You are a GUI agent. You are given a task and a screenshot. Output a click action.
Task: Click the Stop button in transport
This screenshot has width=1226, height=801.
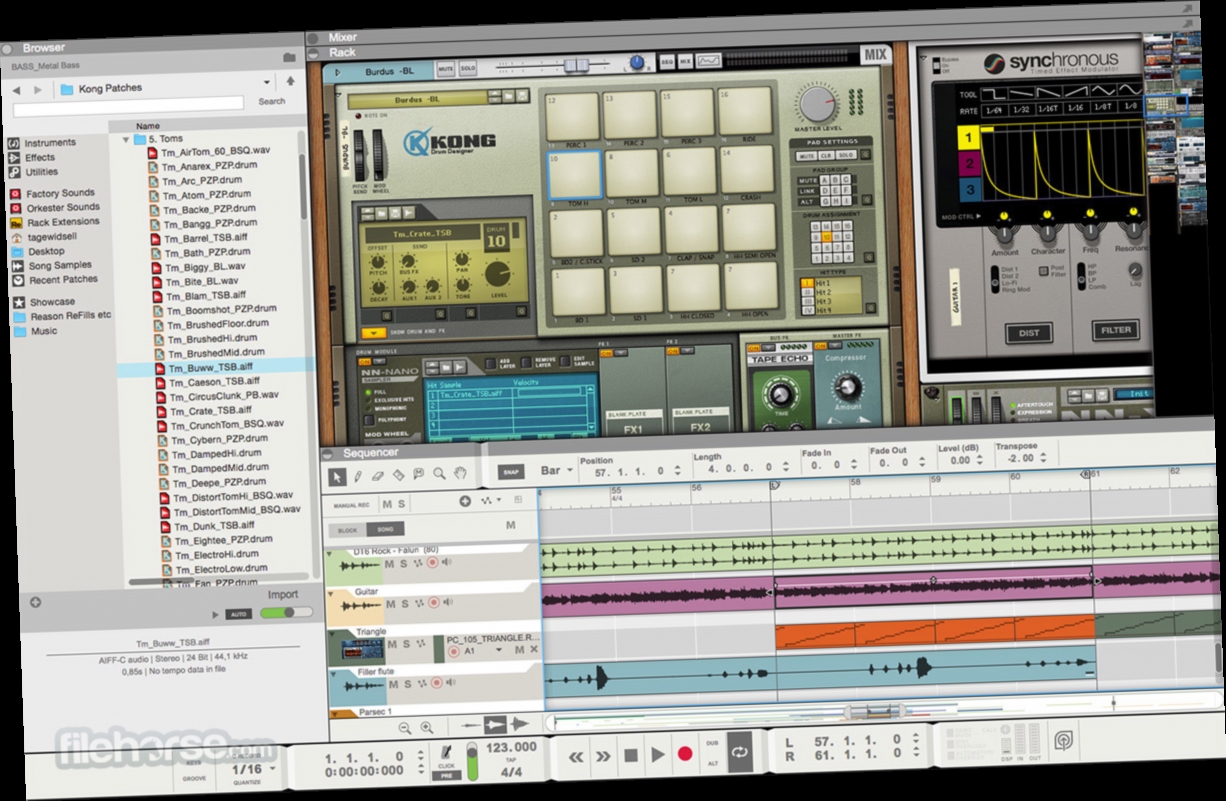point(631,755)
